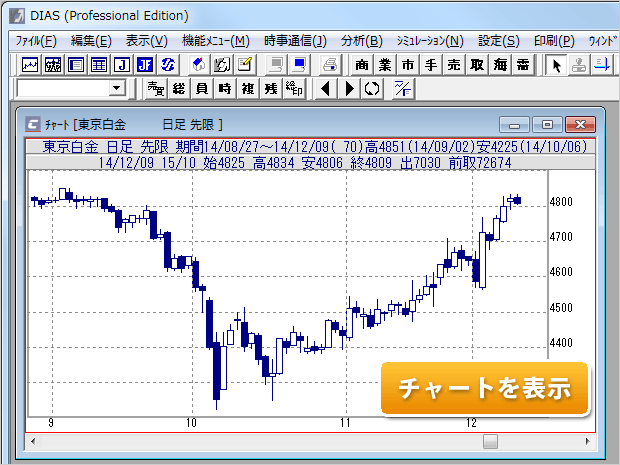
Task: Click the notepad with pencil icon
Action: click(243, 65)
